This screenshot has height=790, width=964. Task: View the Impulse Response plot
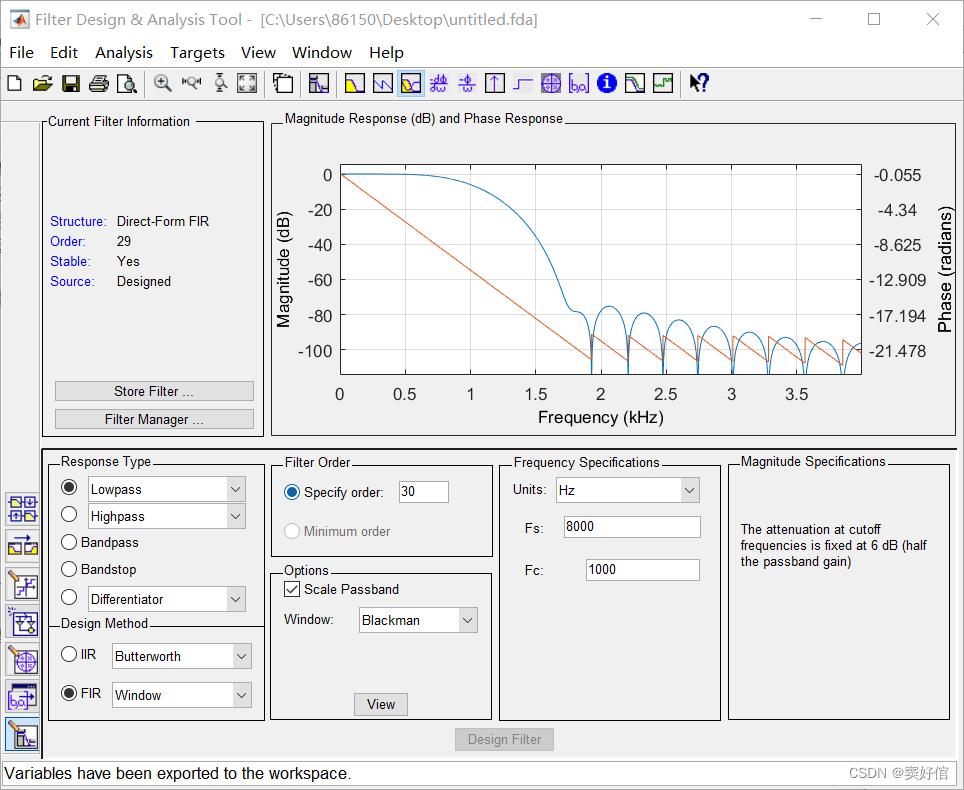(494, 83)
